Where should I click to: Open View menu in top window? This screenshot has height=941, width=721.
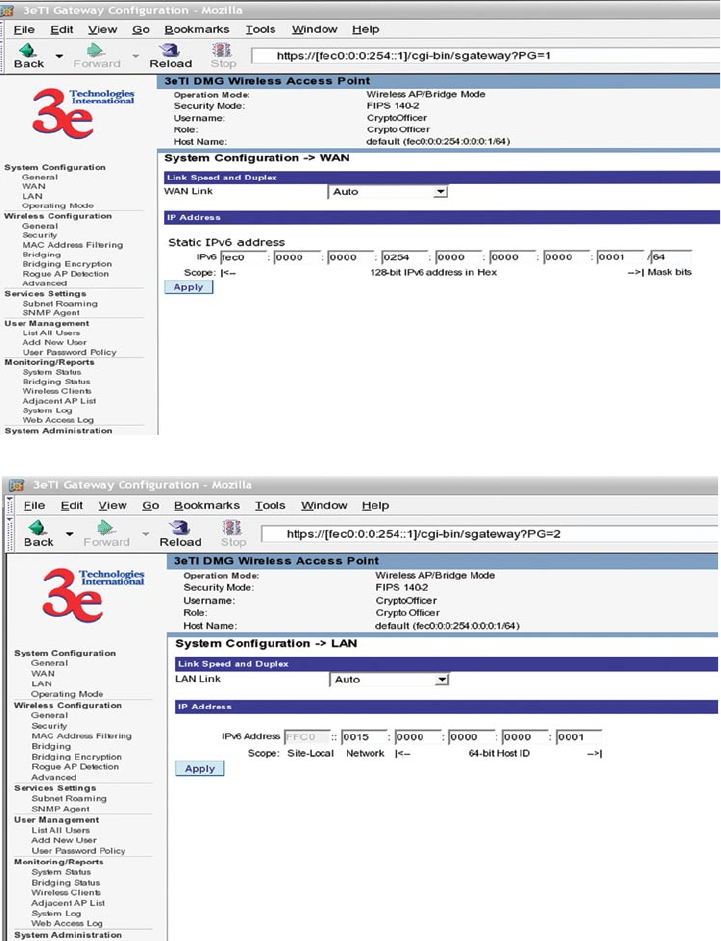click(102, 29)
